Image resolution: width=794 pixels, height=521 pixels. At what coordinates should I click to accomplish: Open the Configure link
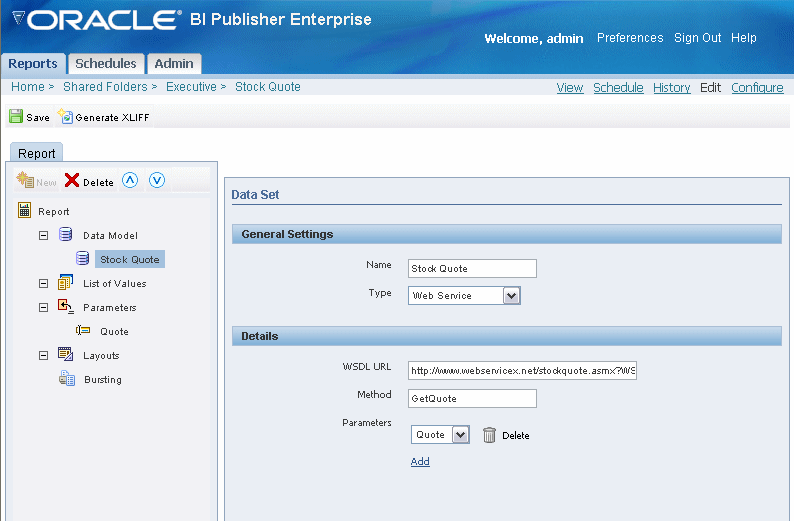pos(757,88)
